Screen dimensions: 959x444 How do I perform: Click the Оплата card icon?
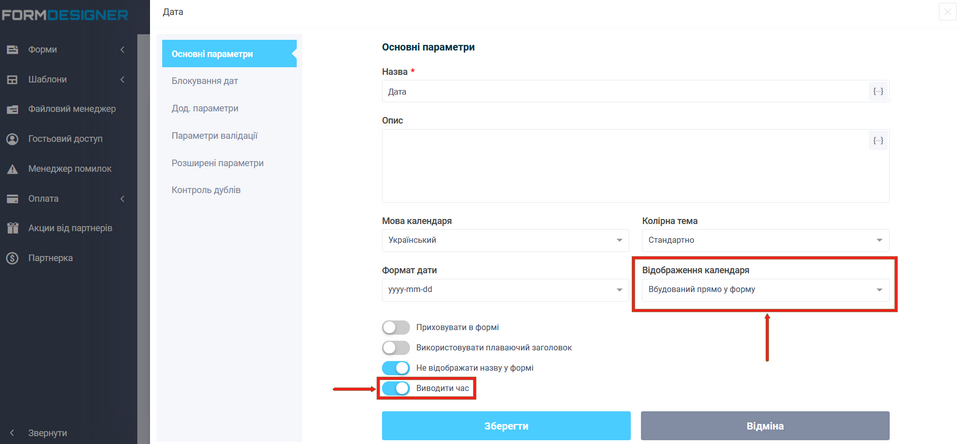(x=13, y=199)
